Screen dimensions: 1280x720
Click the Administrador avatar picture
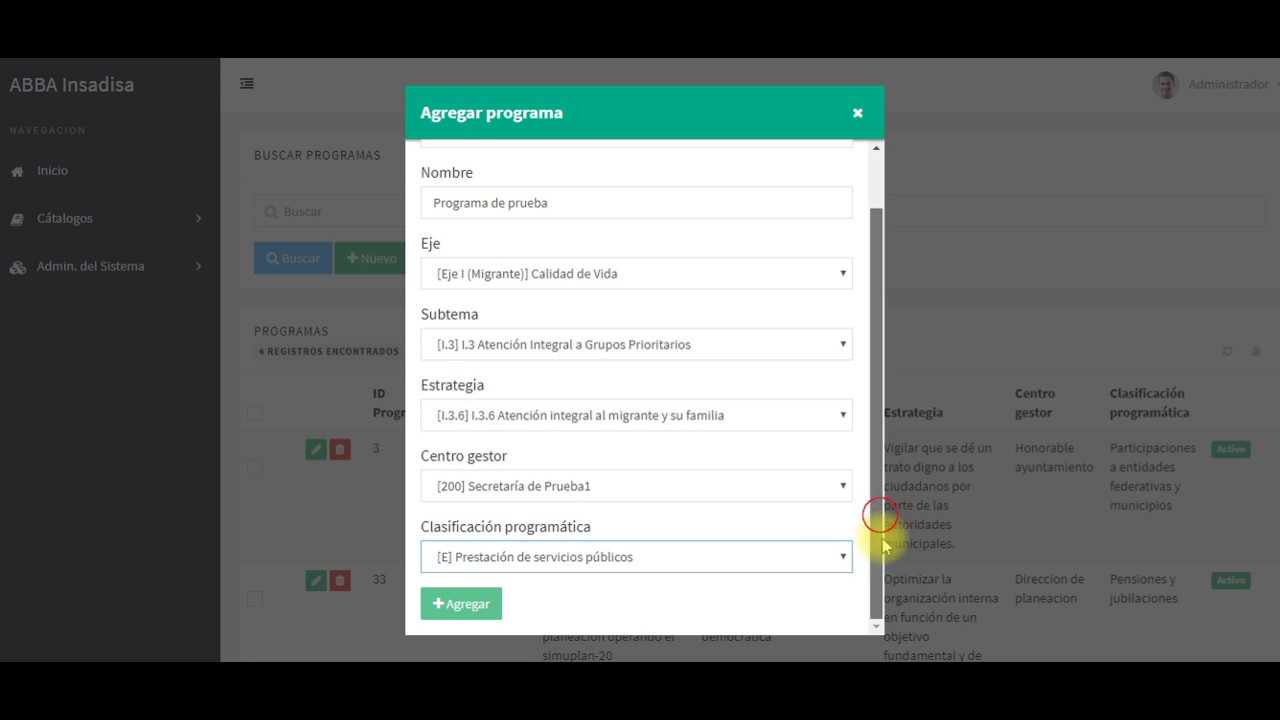pos(1165,85)
